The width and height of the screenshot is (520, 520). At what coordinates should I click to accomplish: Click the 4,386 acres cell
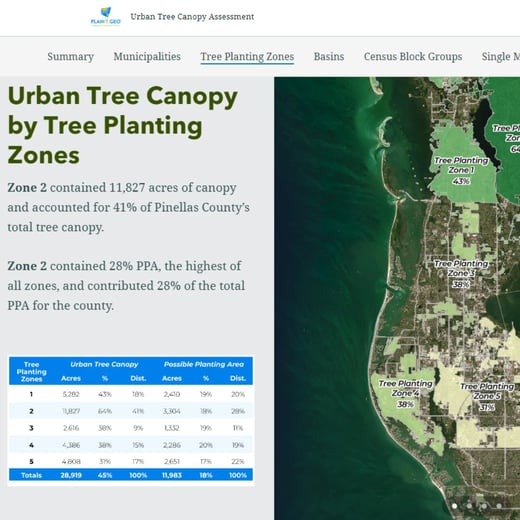click(71, 445)
